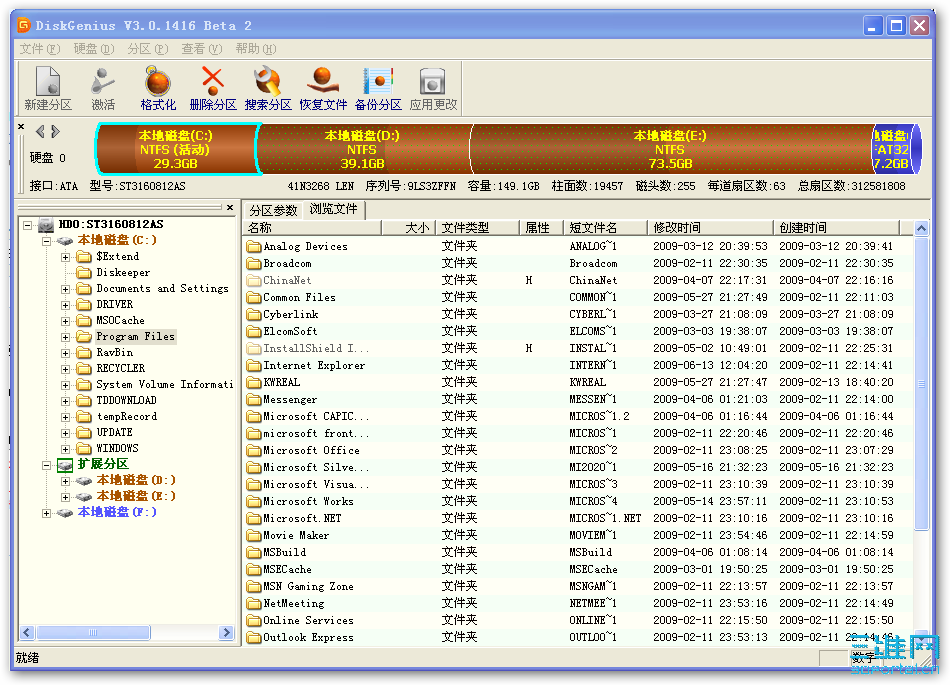Click the 应用更改 apply changes icon
This screenshot has height=685, width=950.
pyautogui.click(x=433, y=81)
